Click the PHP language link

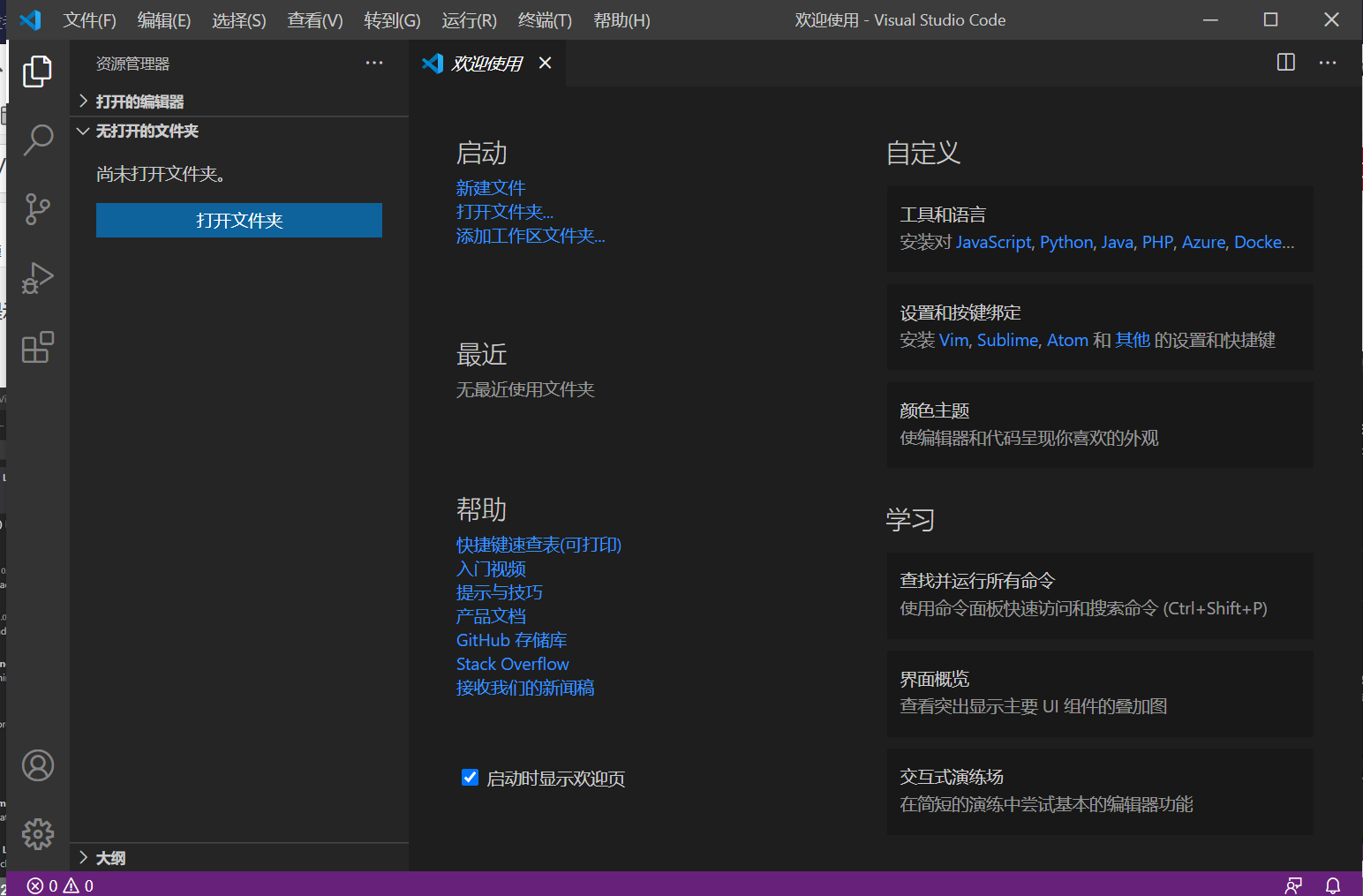pos(1158,242)
